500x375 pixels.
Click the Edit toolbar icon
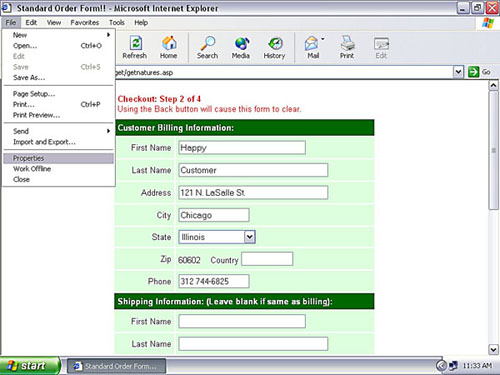pyautogui.click(x=381, y=47)
